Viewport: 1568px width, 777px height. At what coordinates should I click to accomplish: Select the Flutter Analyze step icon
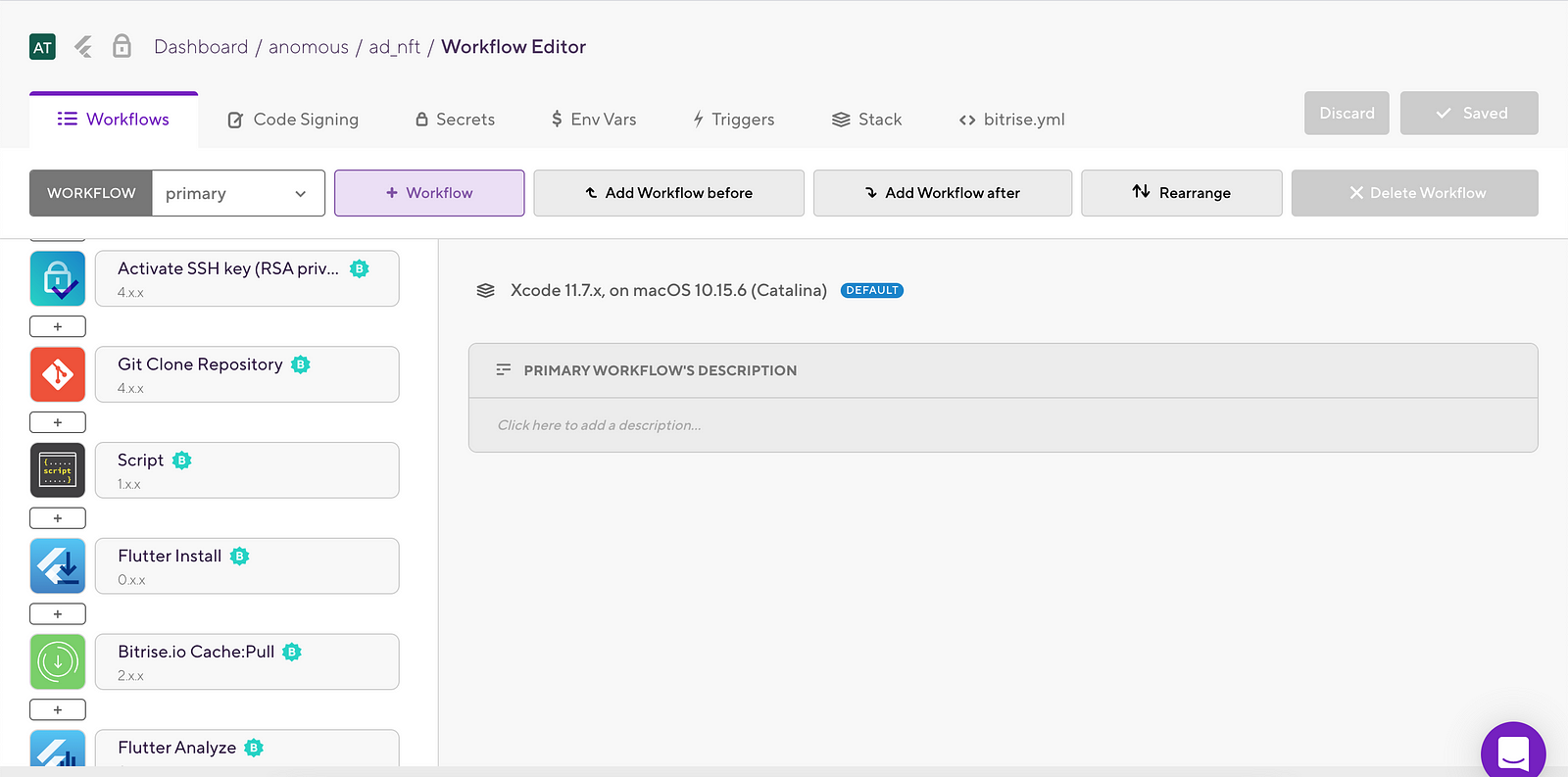pos(58,749)
